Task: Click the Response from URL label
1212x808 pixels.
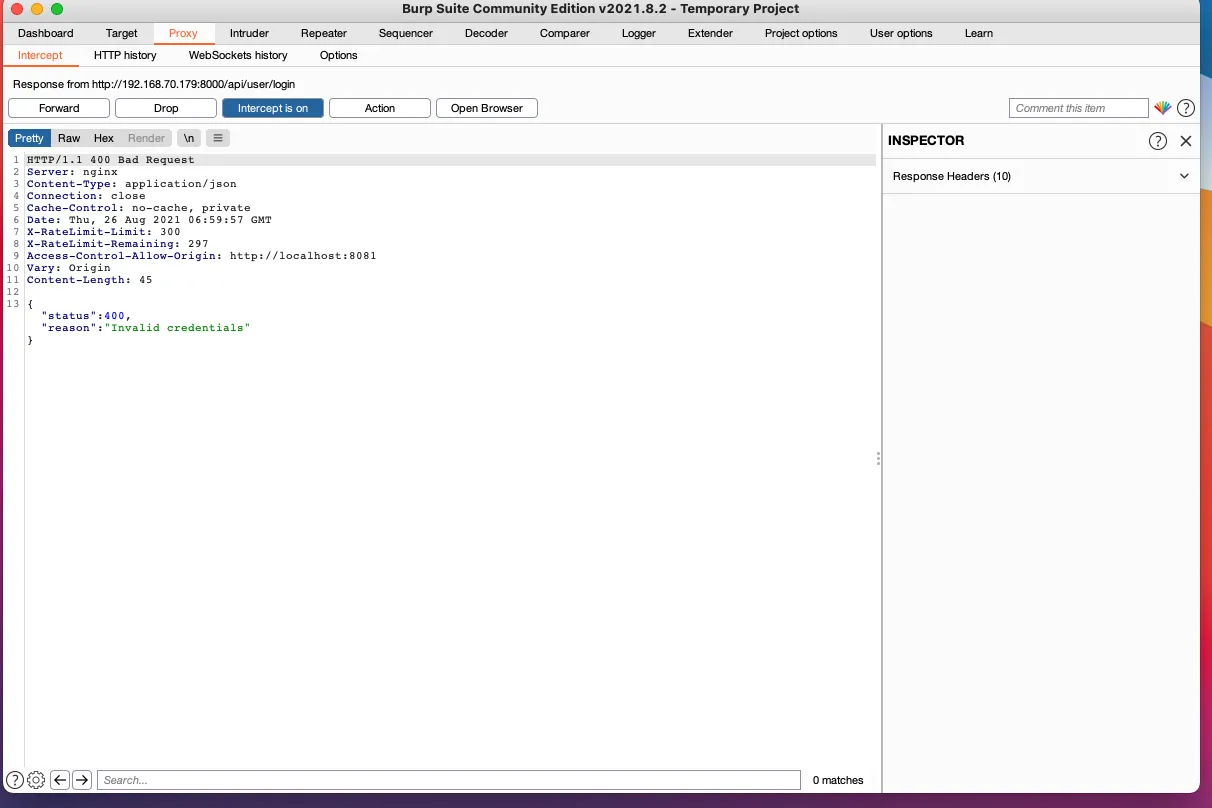Action: click(154, 85)
